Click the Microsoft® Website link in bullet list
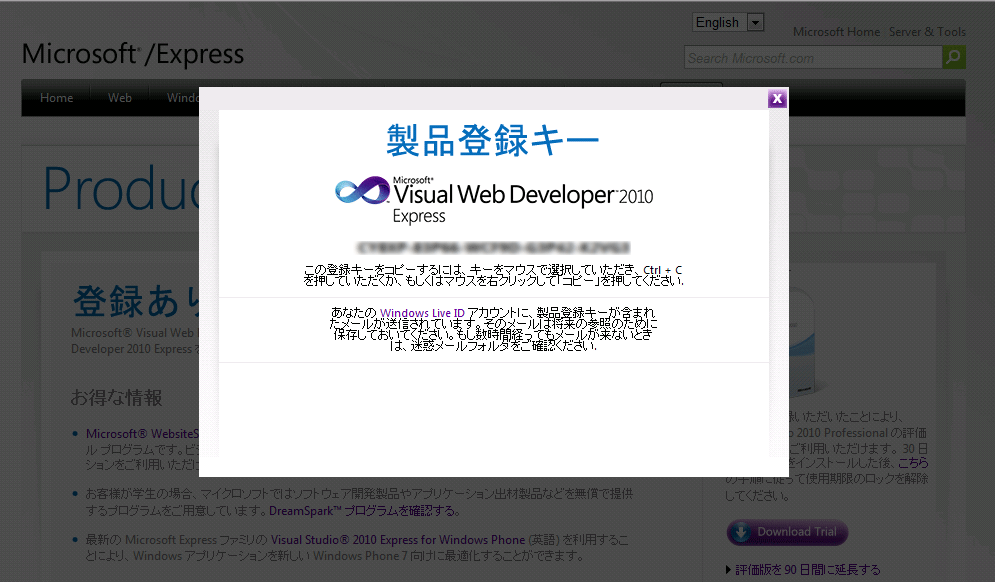 coord(143,433)
